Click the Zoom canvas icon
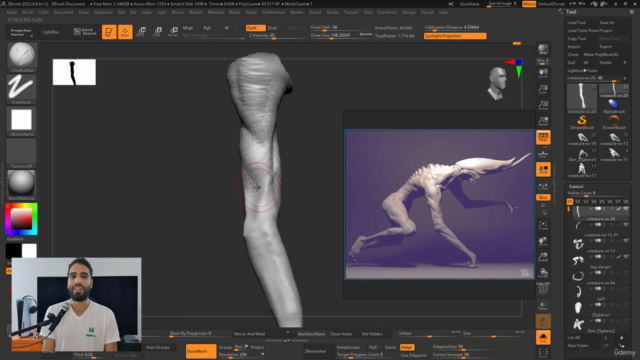This screenshot has height=360, width=640. point(543,89)
